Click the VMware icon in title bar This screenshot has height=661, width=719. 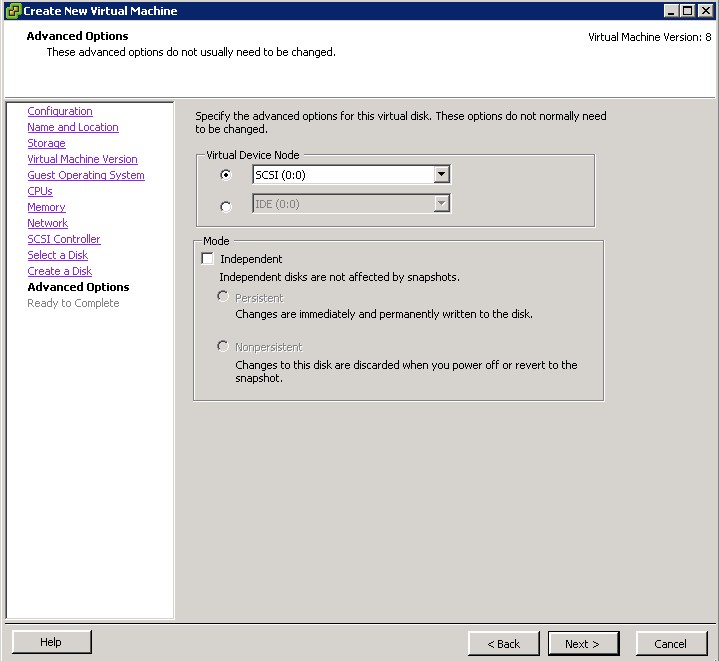click(12, 10)
